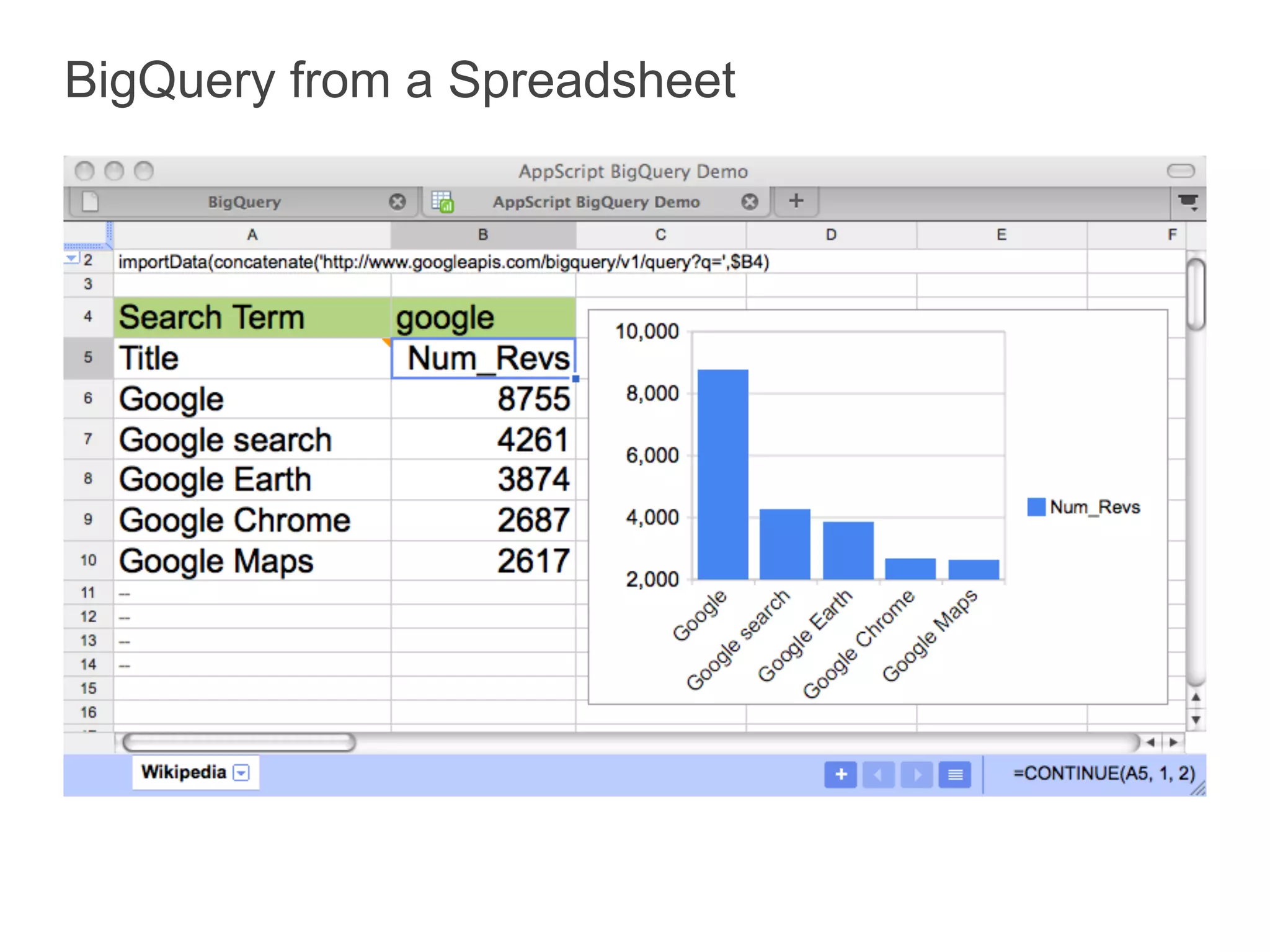Open the Wikipedia sheet dropdown arrow
The image size is (1270, 952).
coord(241,773)
